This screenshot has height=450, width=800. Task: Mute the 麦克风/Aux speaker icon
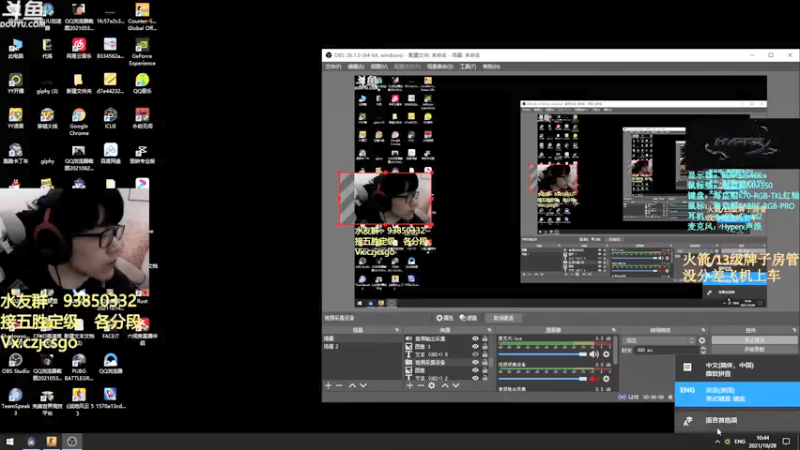[594, 354]
